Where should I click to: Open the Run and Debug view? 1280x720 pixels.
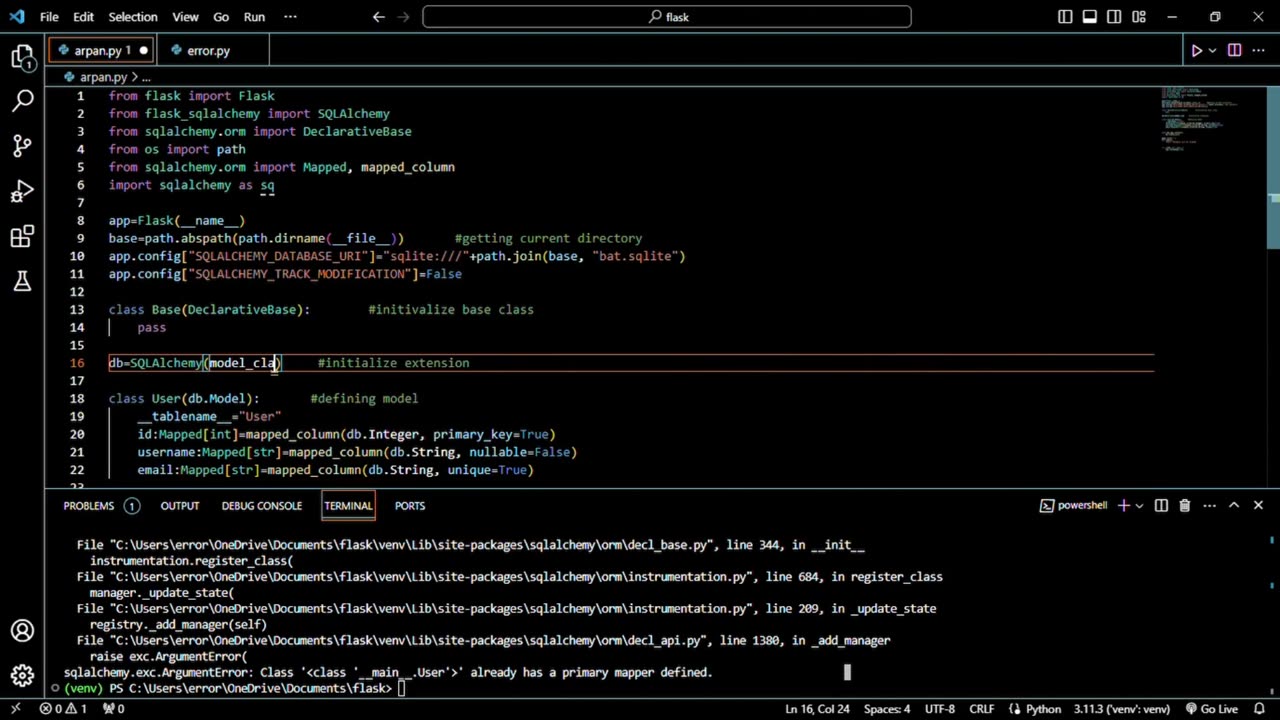(x=23, y=191)
